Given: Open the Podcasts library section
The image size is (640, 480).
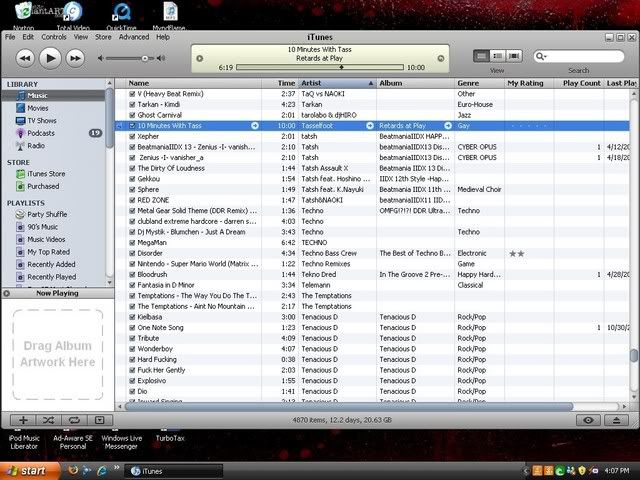Looking at the screenshot, I should 41,132.
